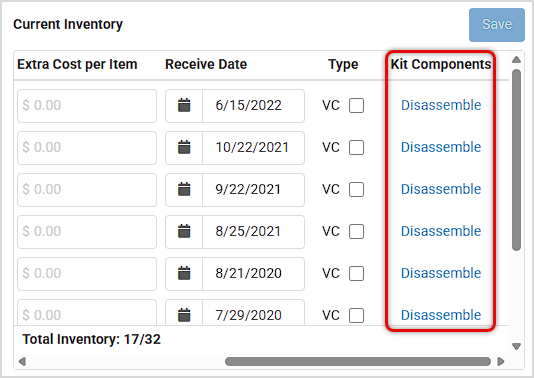Open calendar icon for 8/25/2021 row
The width and height of the screenshot is (534, 378).
tap(184, 231)
